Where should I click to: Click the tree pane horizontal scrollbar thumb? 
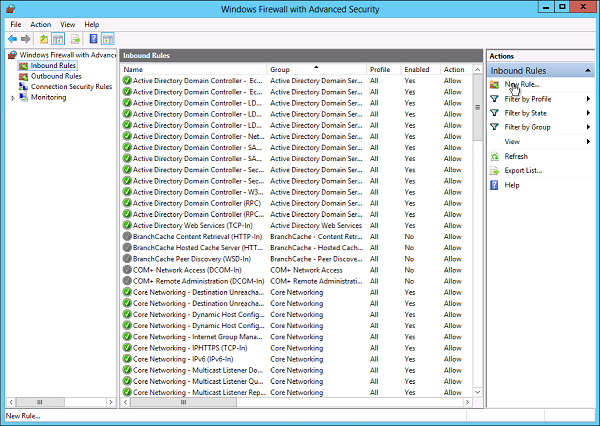[x=40, y=402]
